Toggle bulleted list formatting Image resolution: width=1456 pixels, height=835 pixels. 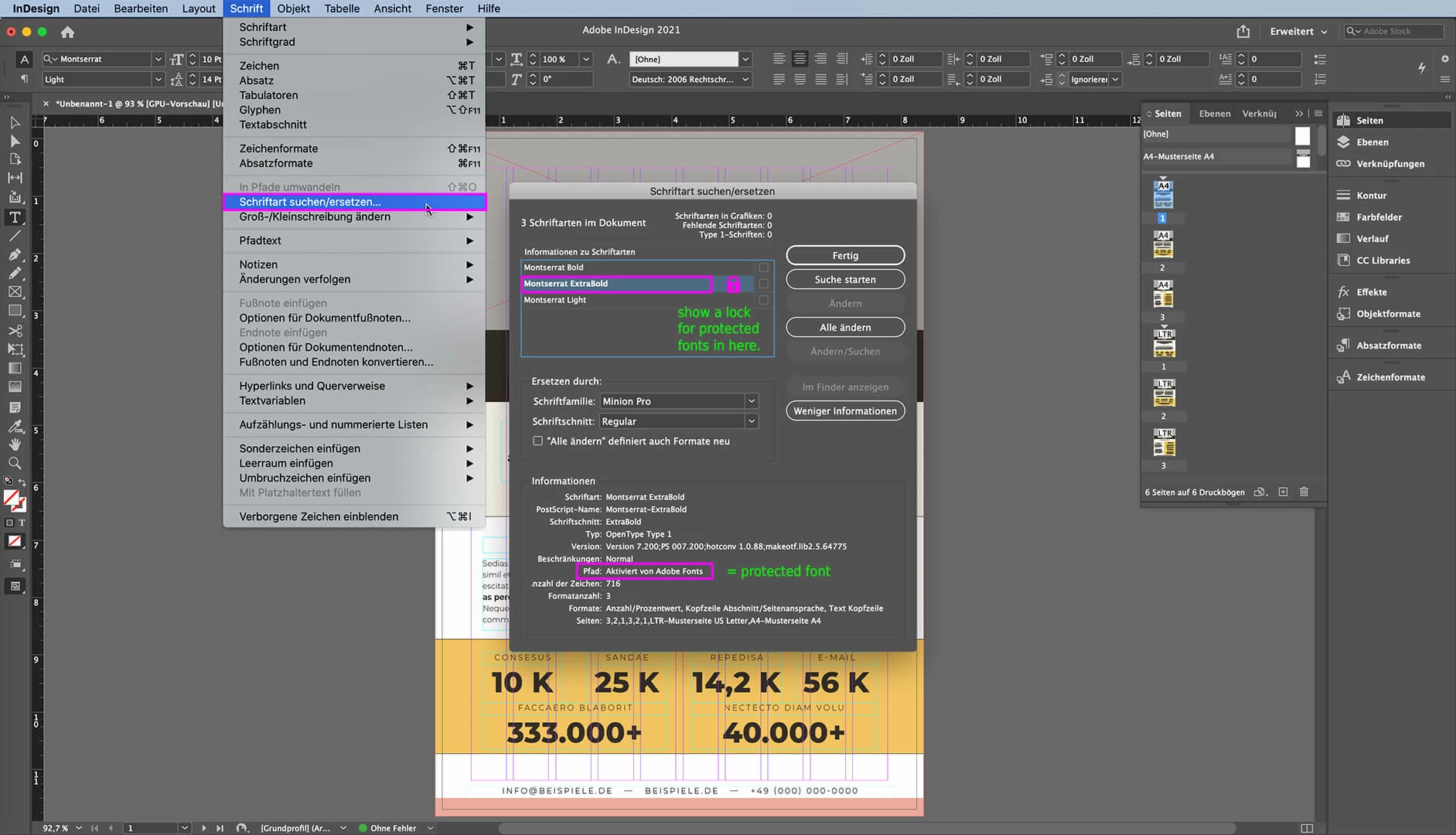click(x=1320, y=59)
